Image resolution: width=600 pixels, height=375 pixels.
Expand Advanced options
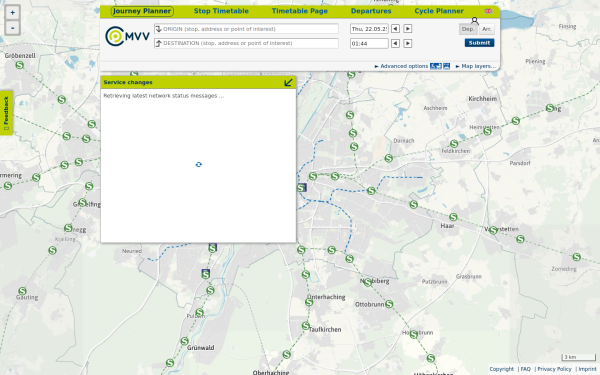(401, 66)
